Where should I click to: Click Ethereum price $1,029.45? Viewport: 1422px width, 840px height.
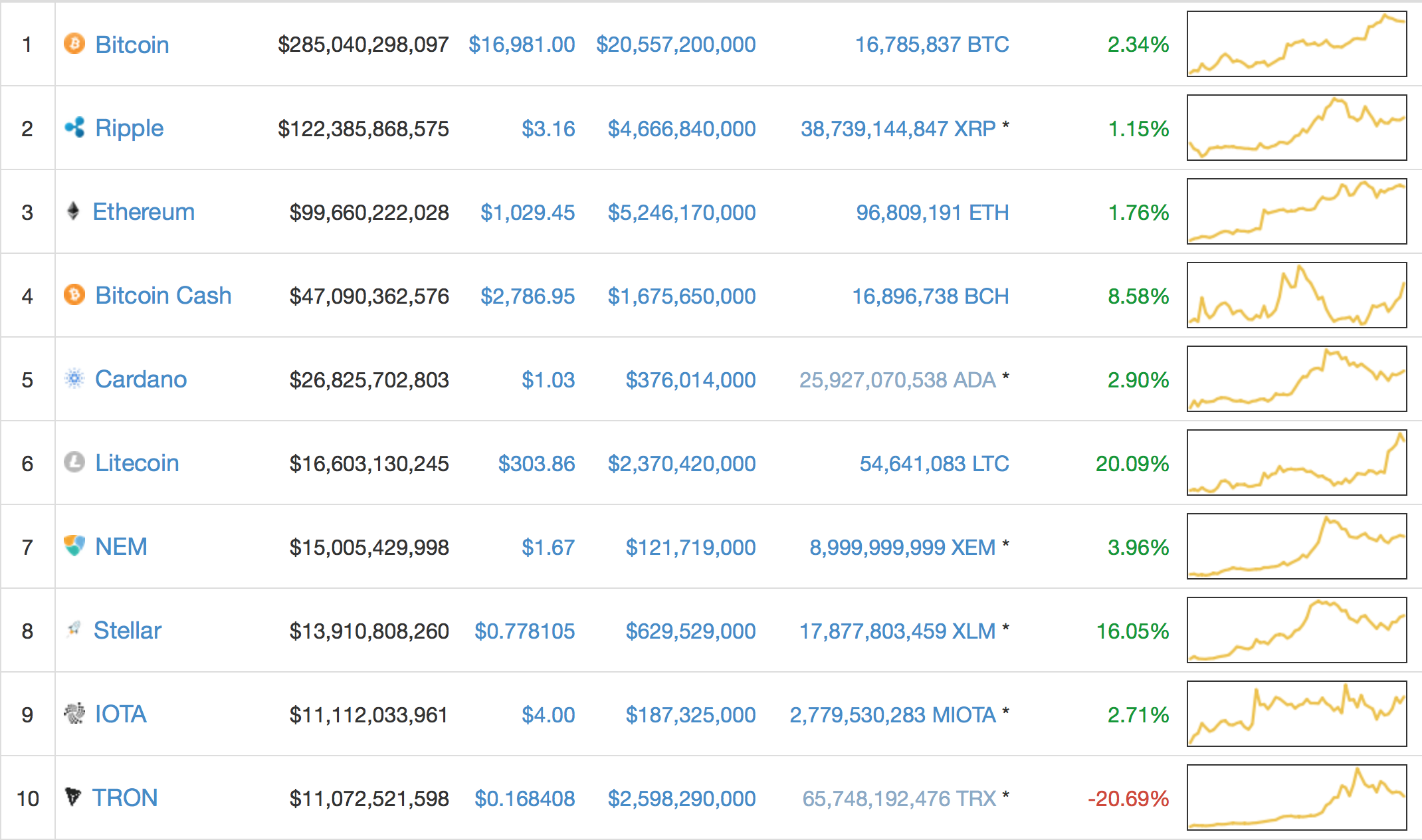pos(528,213)
